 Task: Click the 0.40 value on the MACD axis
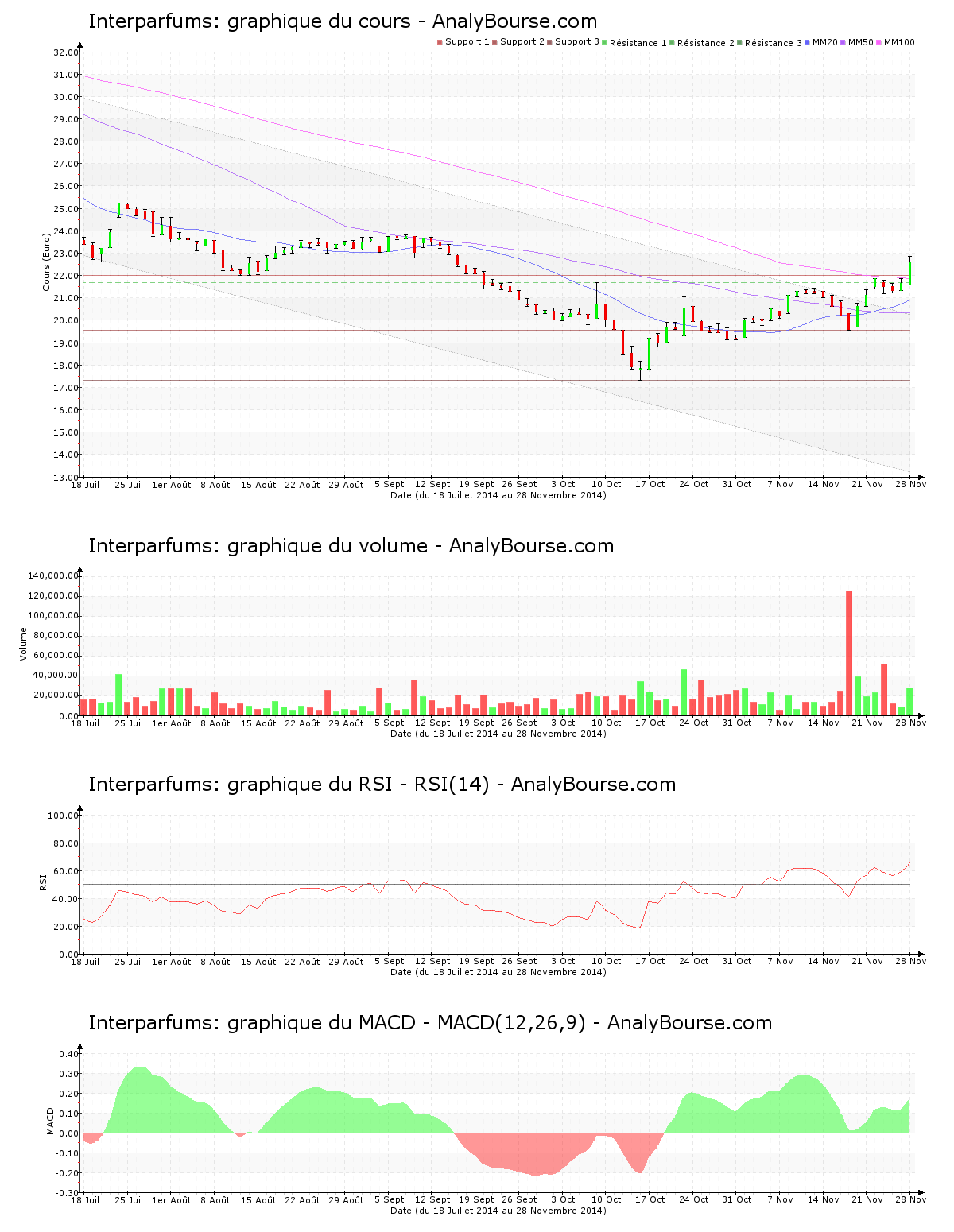(x=68, y=1054)
